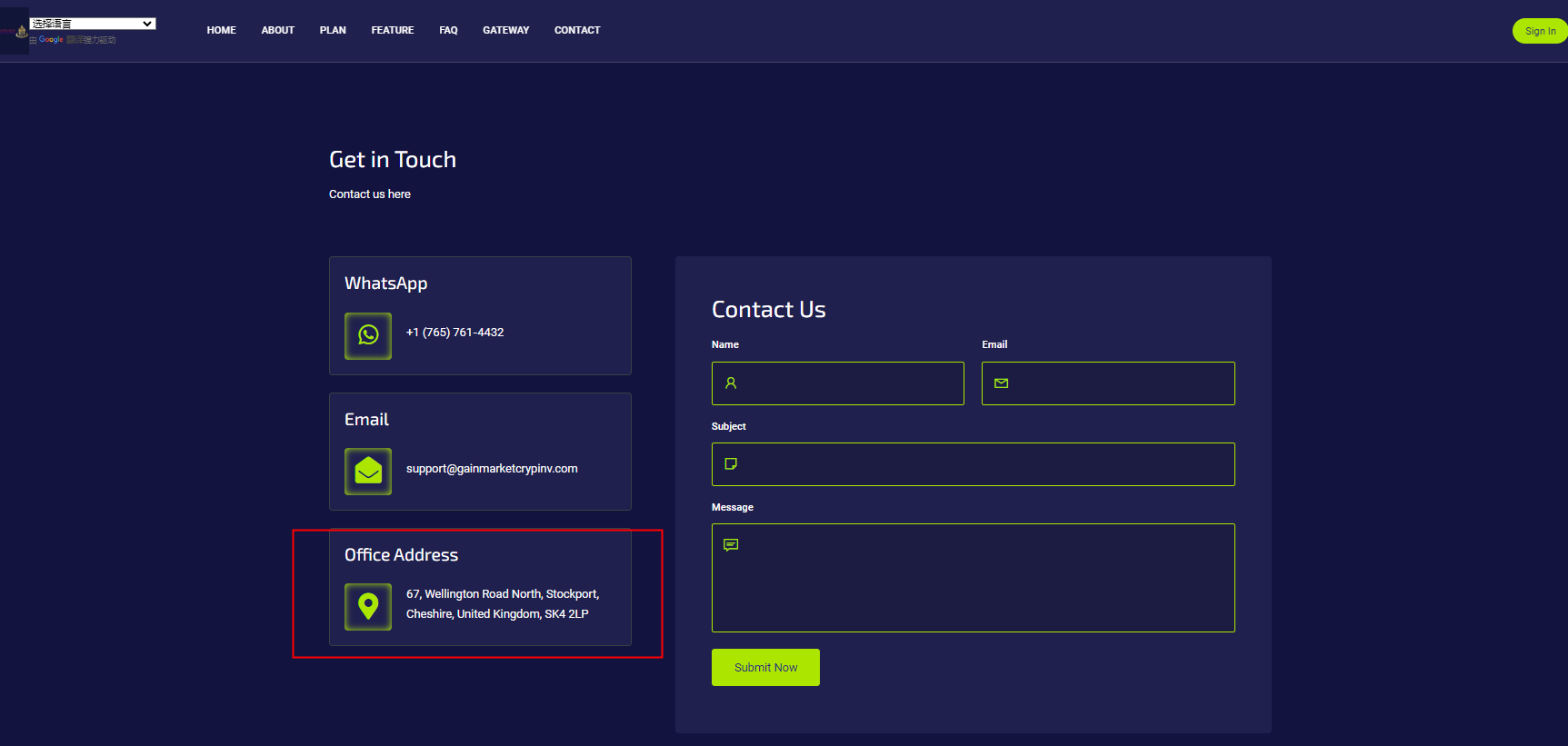Click the WhatsApp phone number +1 (765) 761-4432
The width and height of the screenshot is (1568, 746).
pos(454,333)
